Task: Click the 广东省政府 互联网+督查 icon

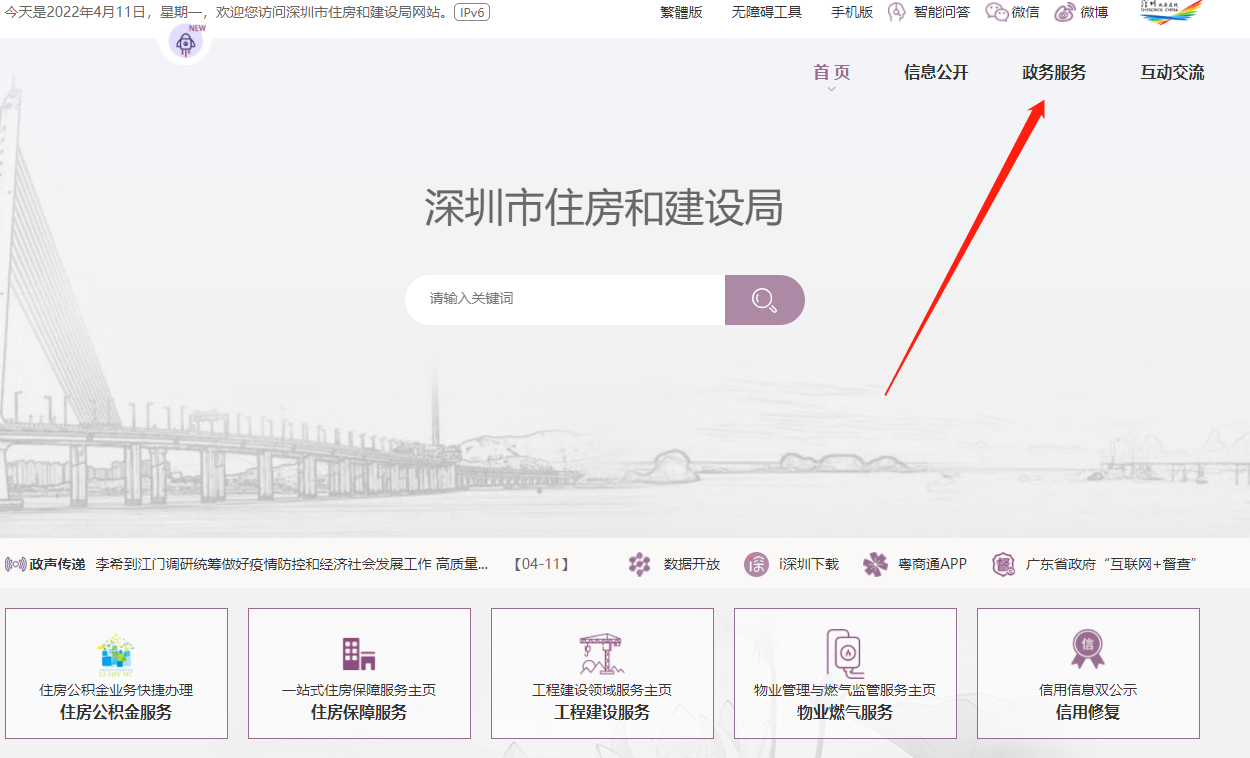Action: [1003, 564]
